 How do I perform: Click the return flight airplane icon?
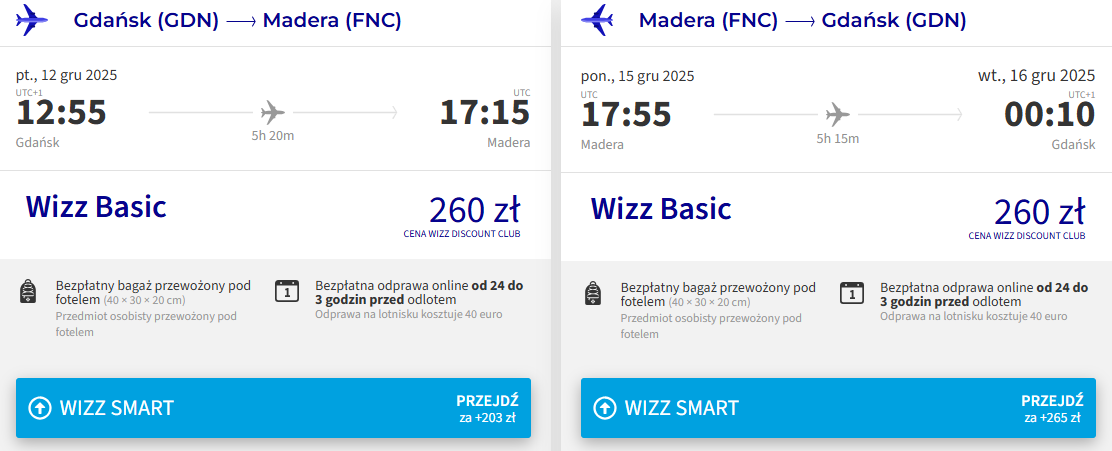tap(838, 112)
